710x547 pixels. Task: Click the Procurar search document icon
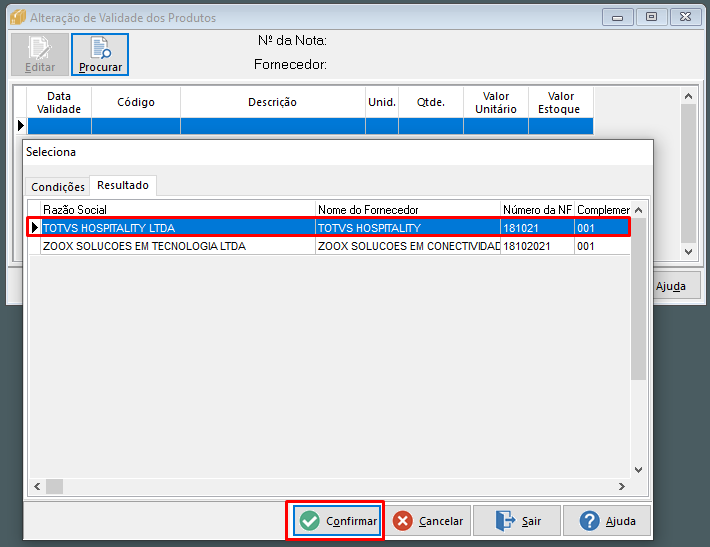[101, 48]
